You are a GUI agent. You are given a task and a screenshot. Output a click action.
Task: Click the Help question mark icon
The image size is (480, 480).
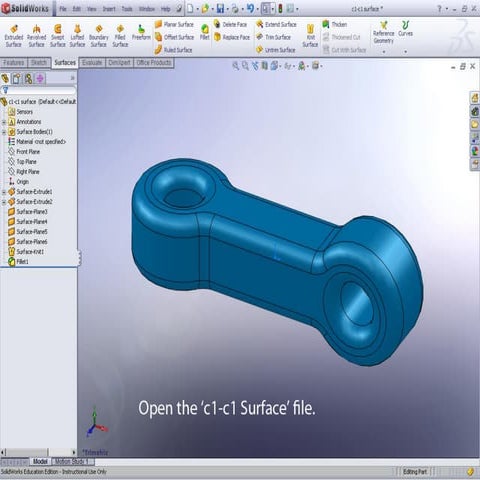tap(439, 9)
